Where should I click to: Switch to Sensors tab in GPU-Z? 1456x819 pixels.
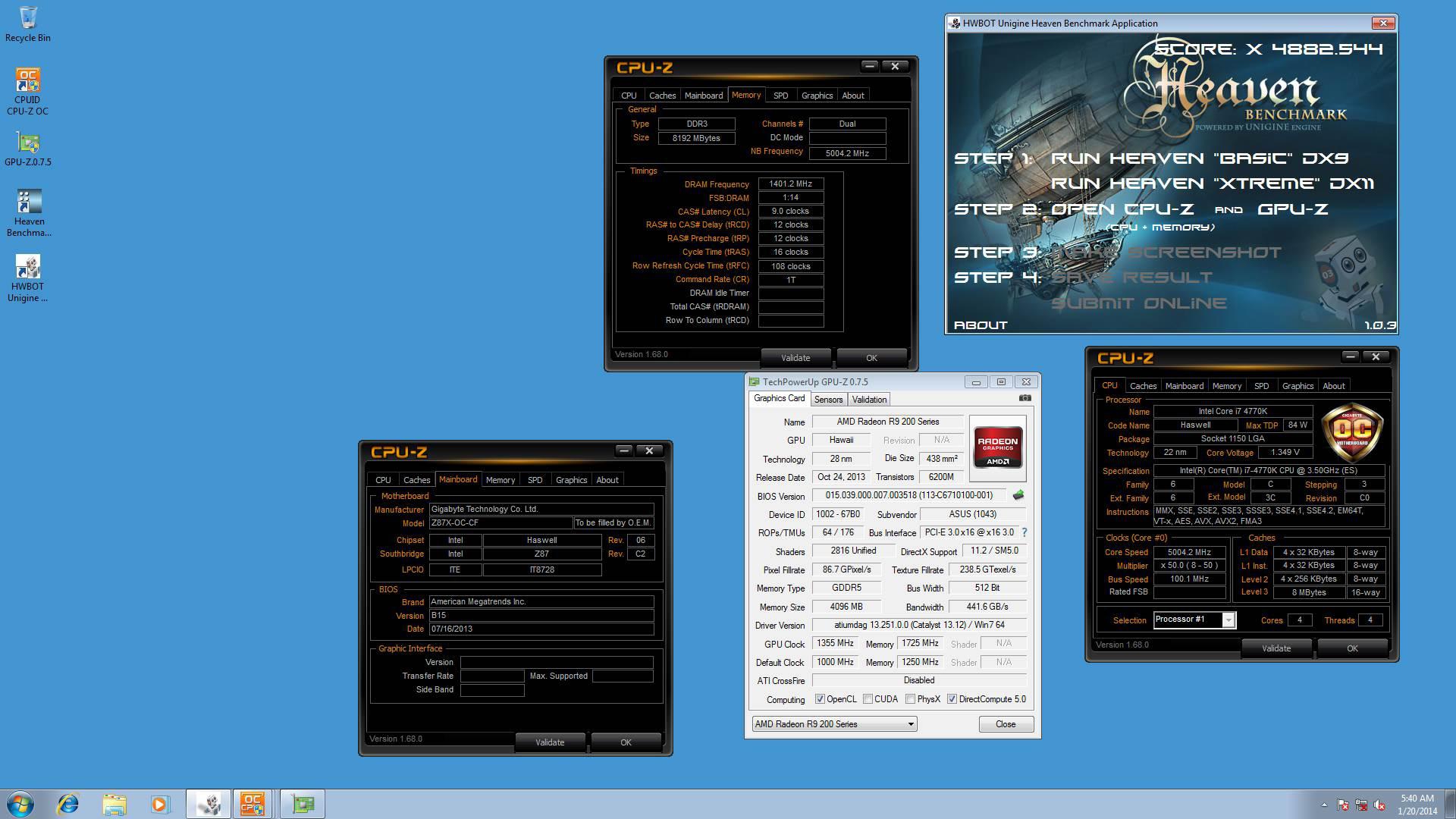(x=828, y=400)
